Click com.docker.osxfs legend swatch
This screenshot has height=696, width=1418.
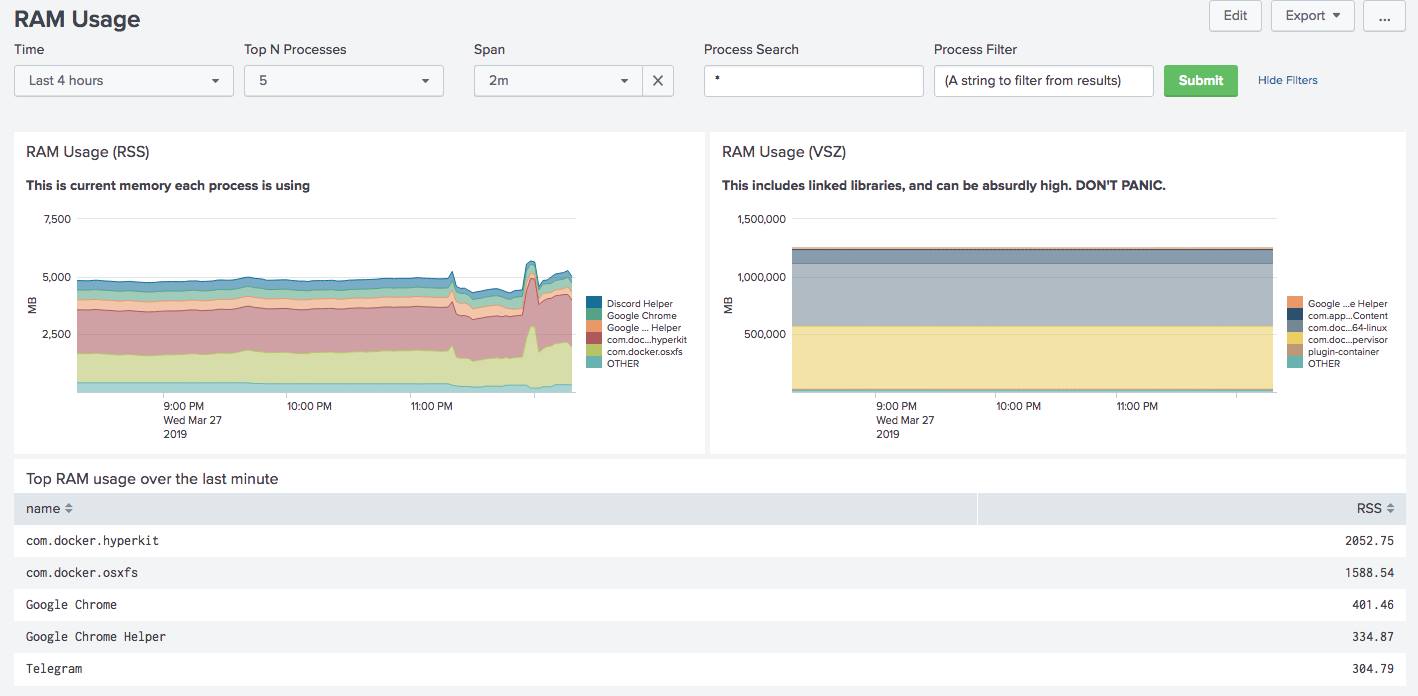coord(594,351)
